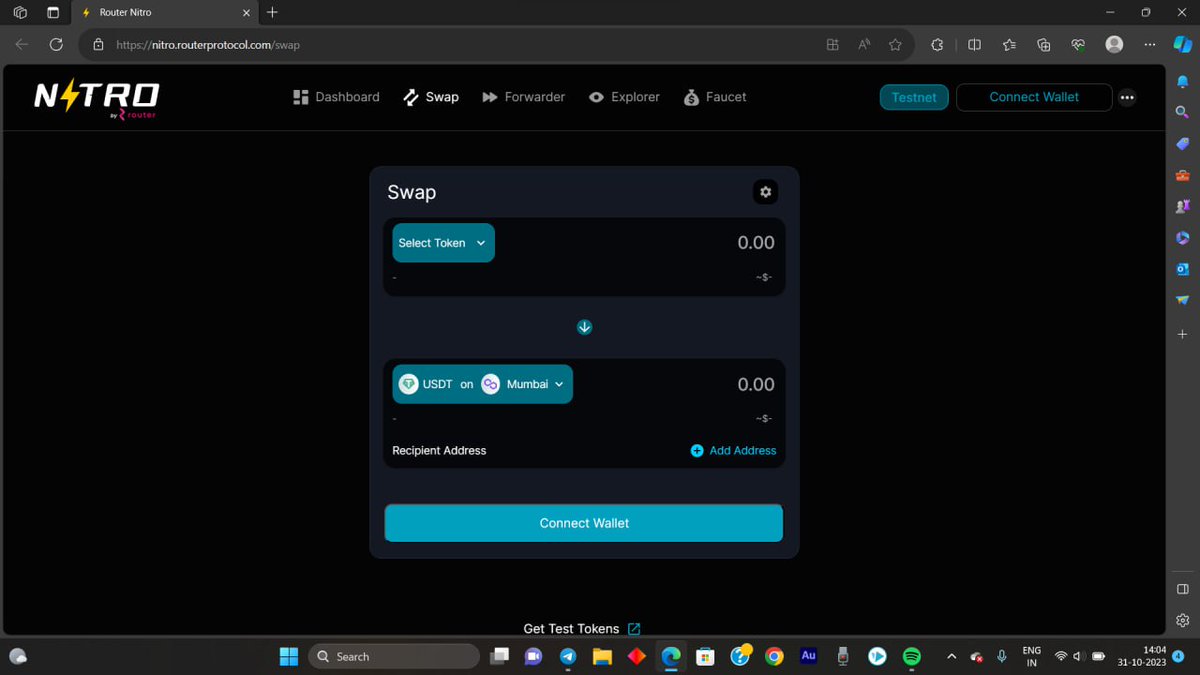Open Edge sidebar settings gear at bottom
The image size is (1200, 675).
[1182, 620]
